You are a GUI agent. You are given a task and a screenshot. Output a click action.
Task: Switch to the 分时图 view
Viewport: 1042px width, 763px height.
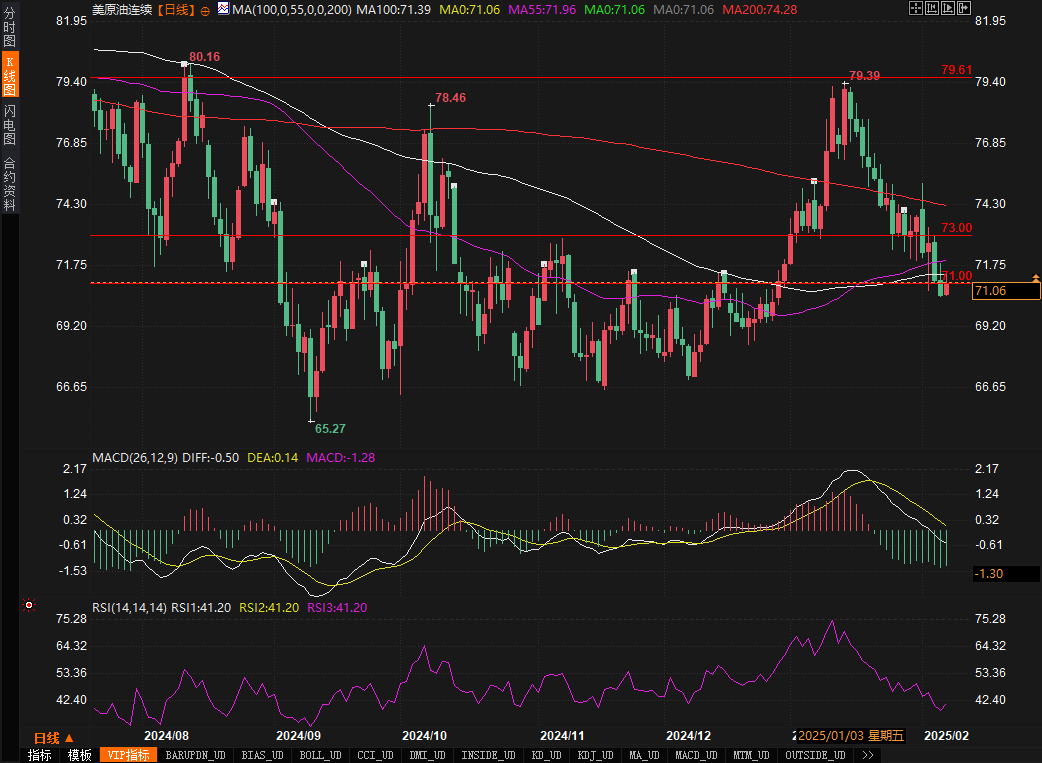[x=9, y=26]
